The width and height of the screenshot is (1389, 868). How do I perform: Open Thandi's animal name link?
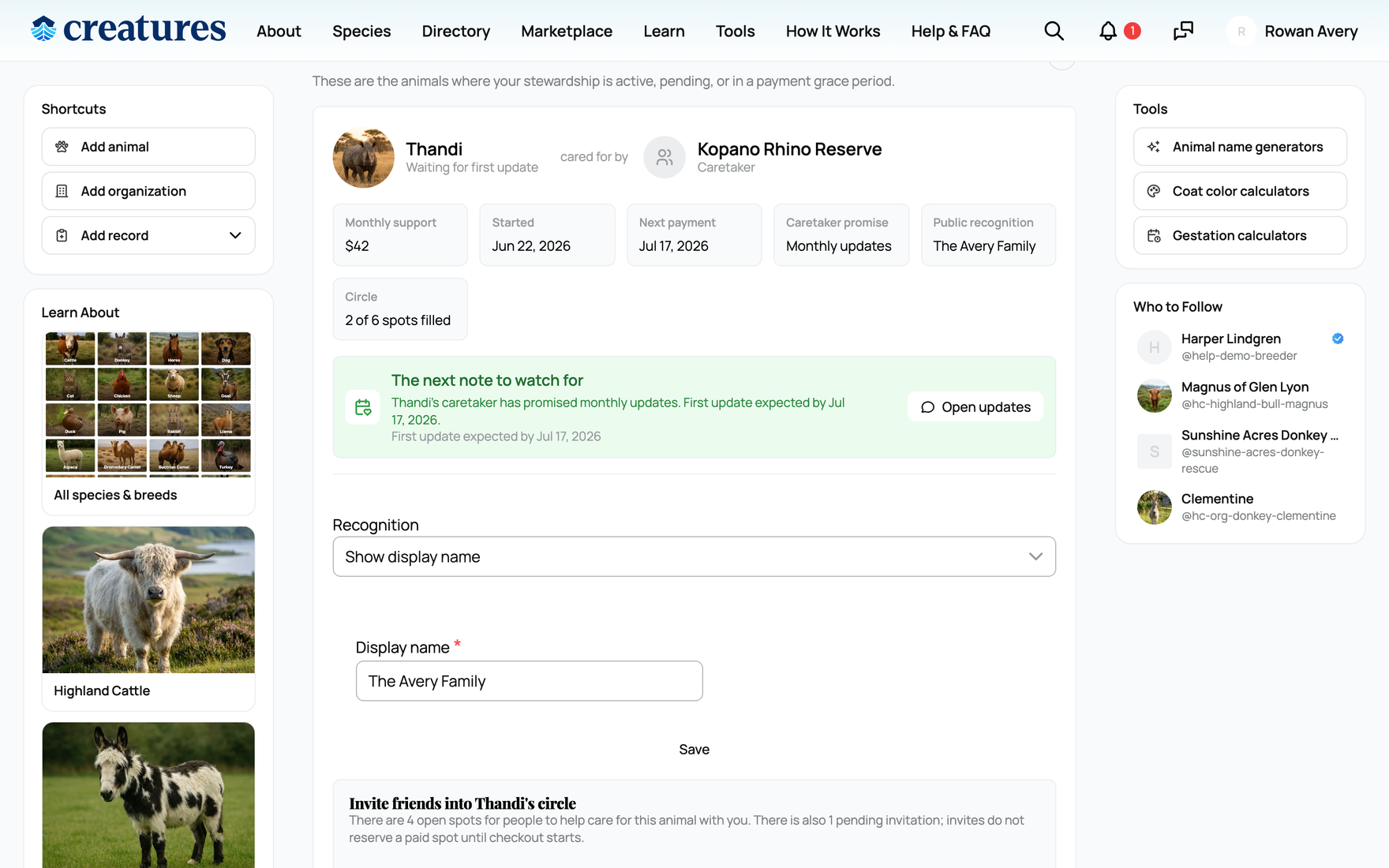(x=434, y=149)
